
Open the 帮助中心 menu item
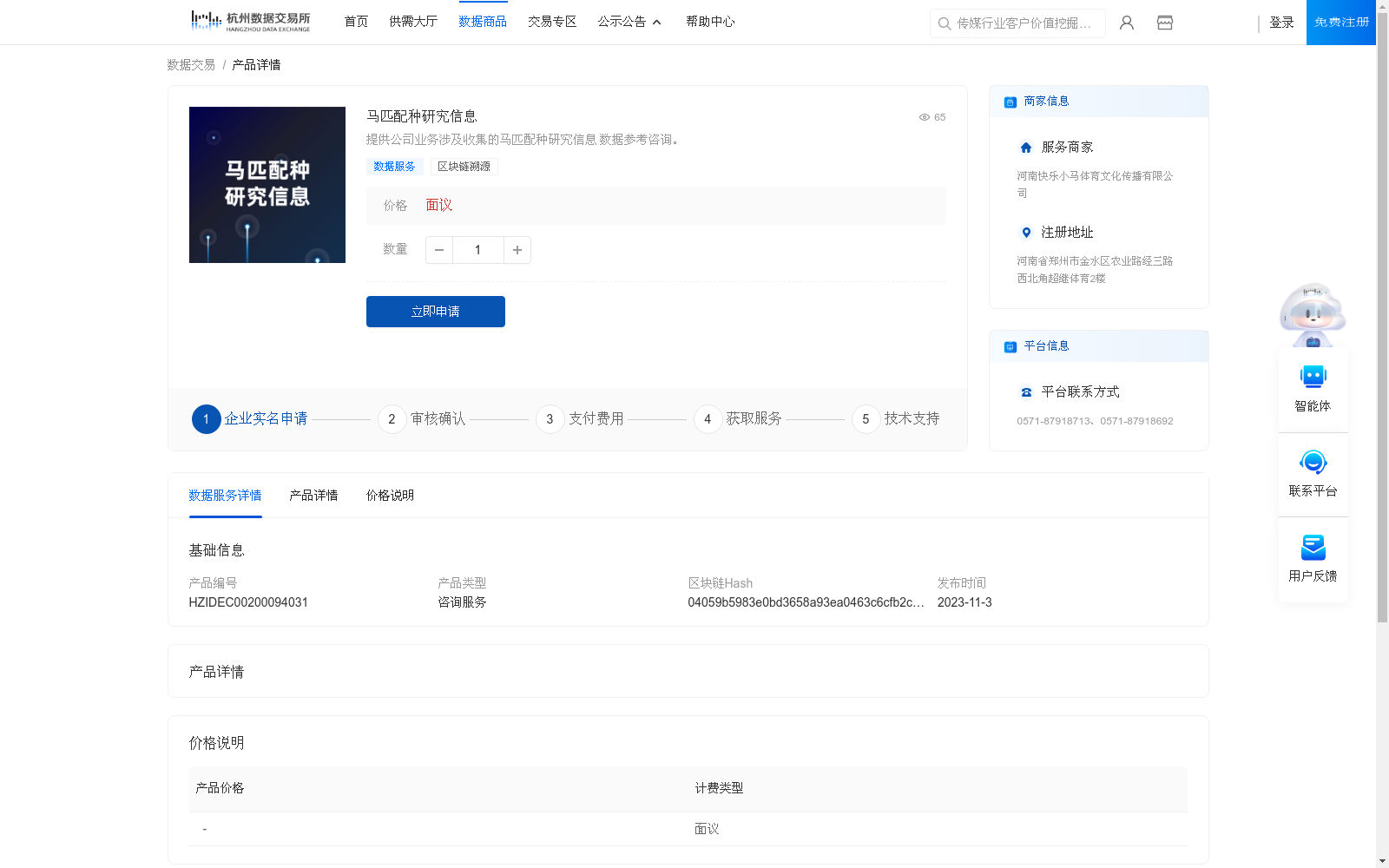(x=709, y=22)
